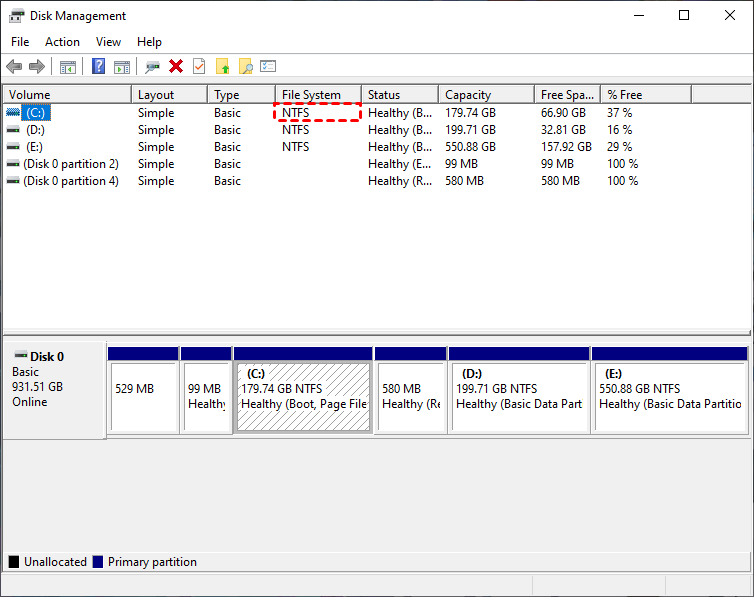
Task: Open the File menu
Action: point(20,42)
